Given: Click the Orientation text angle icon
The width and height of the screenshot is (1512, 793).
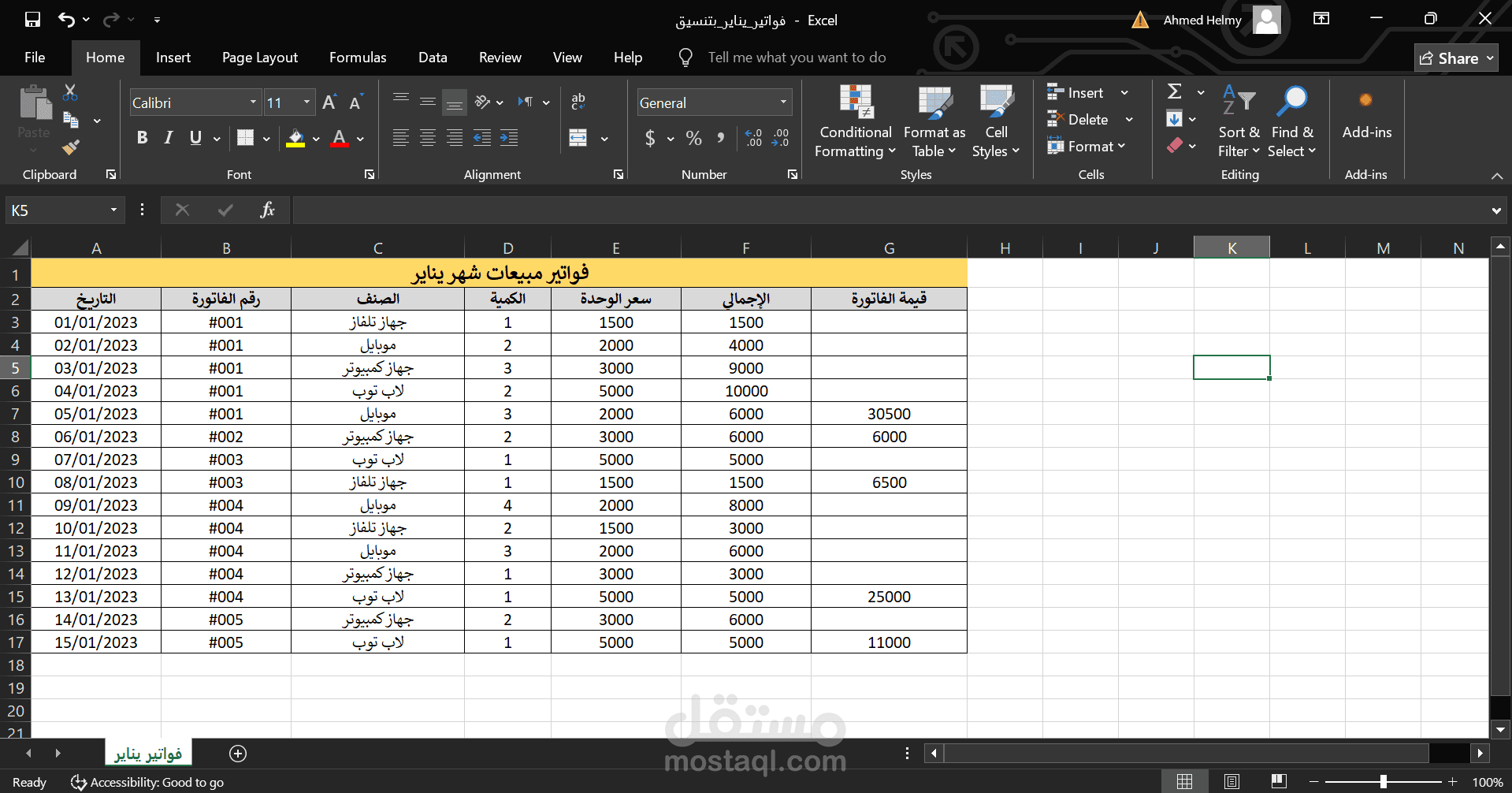Looking at the screenshot, I should pyautogui.click(x=483, y=102).
